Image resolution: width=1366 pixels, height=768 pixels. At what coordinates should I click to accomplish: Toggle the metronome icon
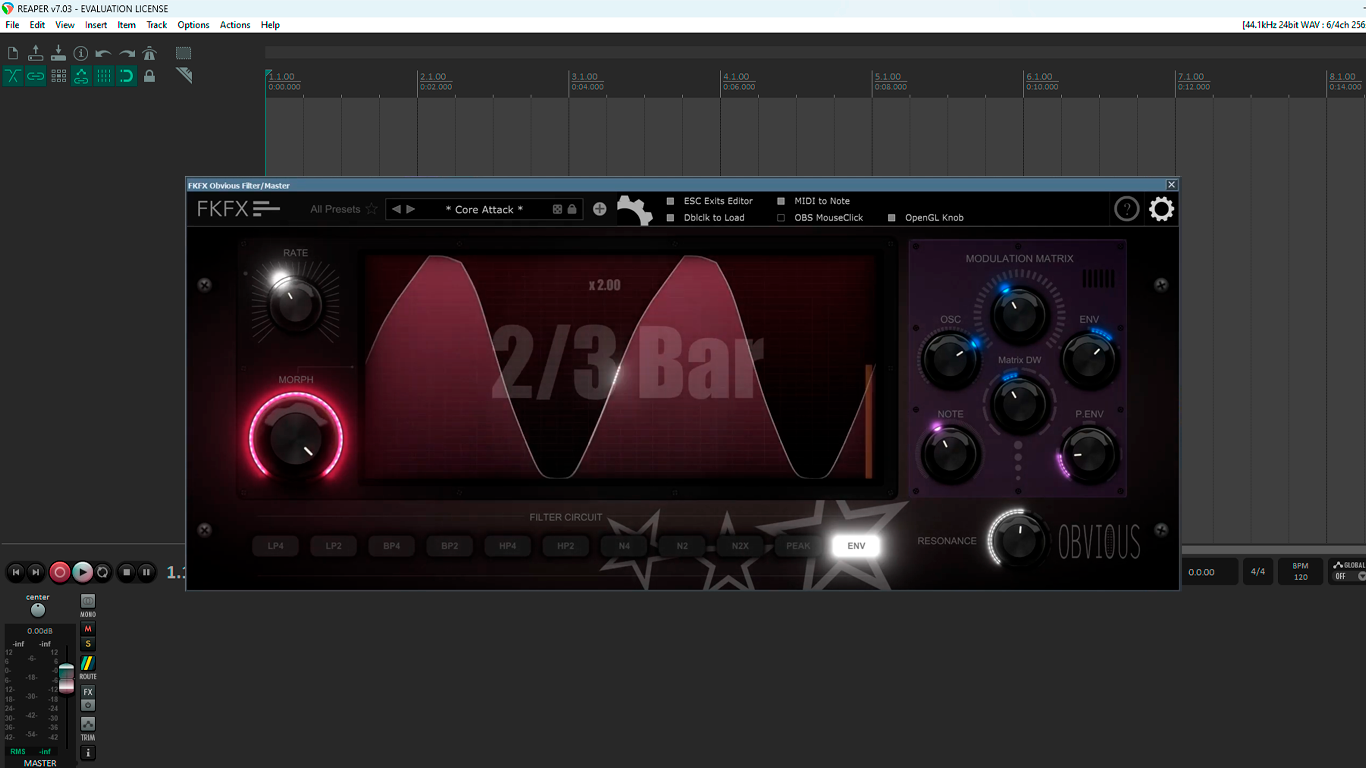[150, 53]
